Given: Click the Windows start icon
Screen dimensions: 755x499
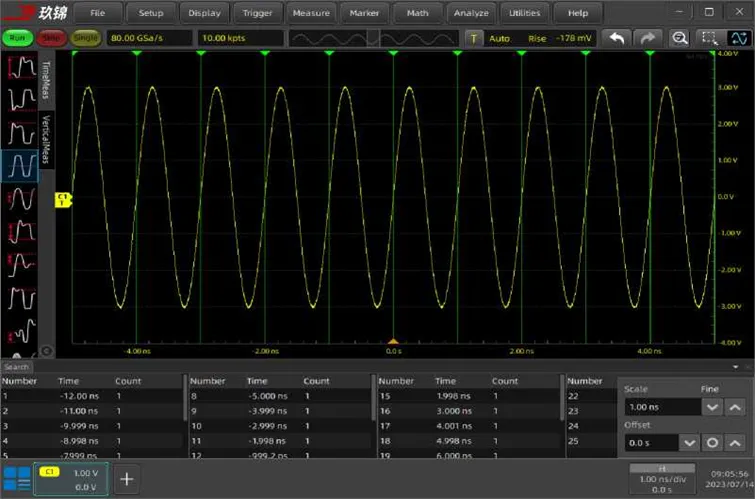Looking at the screenshot, I should (x=17, y=478).
